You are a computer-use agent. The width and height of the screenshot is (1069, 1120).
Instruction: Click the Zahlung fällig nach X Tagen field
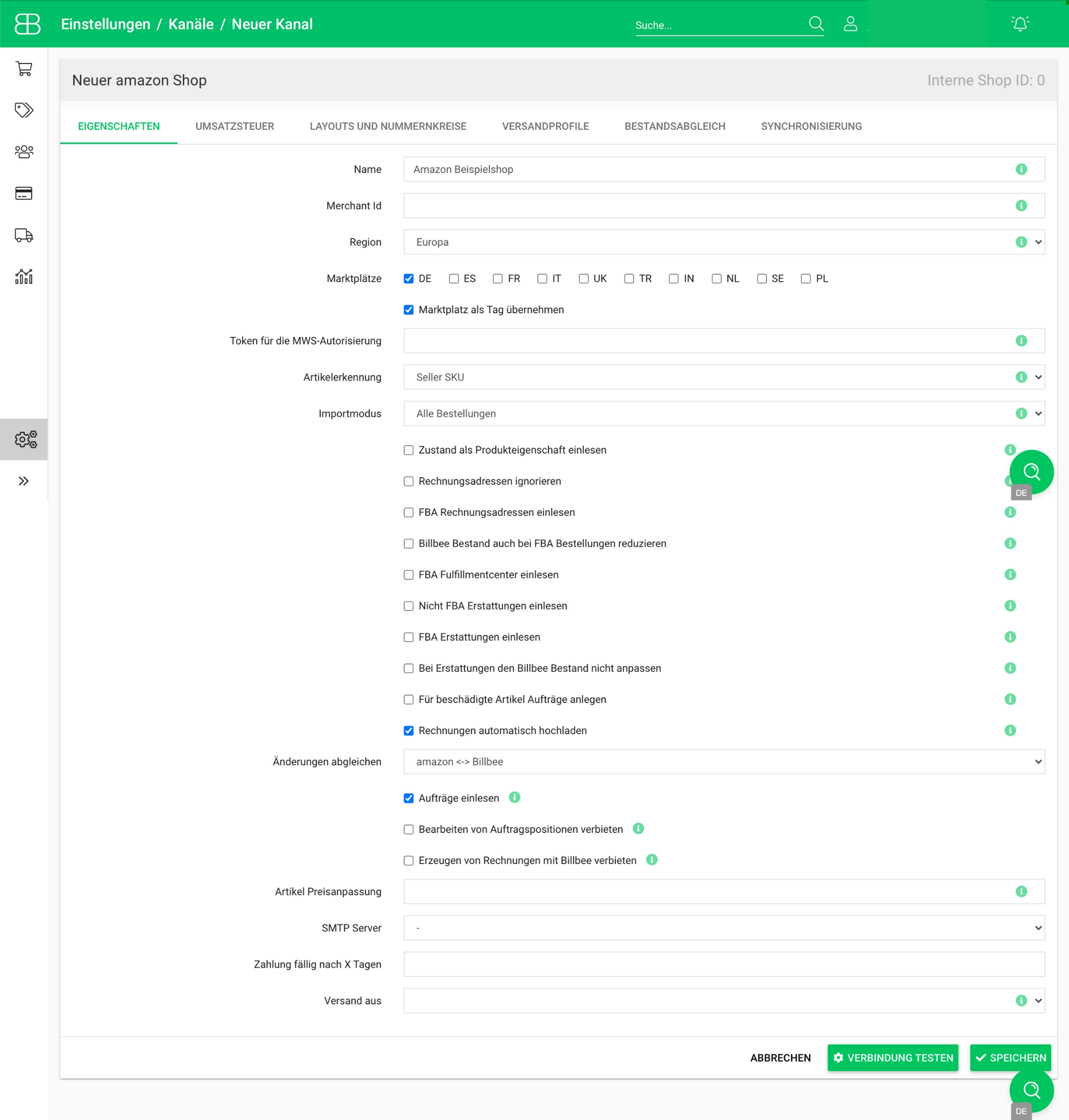pyautogui.click(x=724, y=965)
